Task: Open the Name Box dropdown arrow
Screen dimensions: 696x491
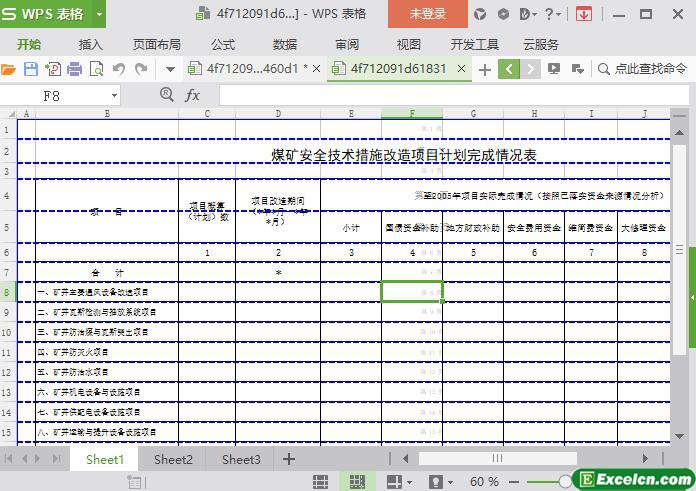Action: 114,95
